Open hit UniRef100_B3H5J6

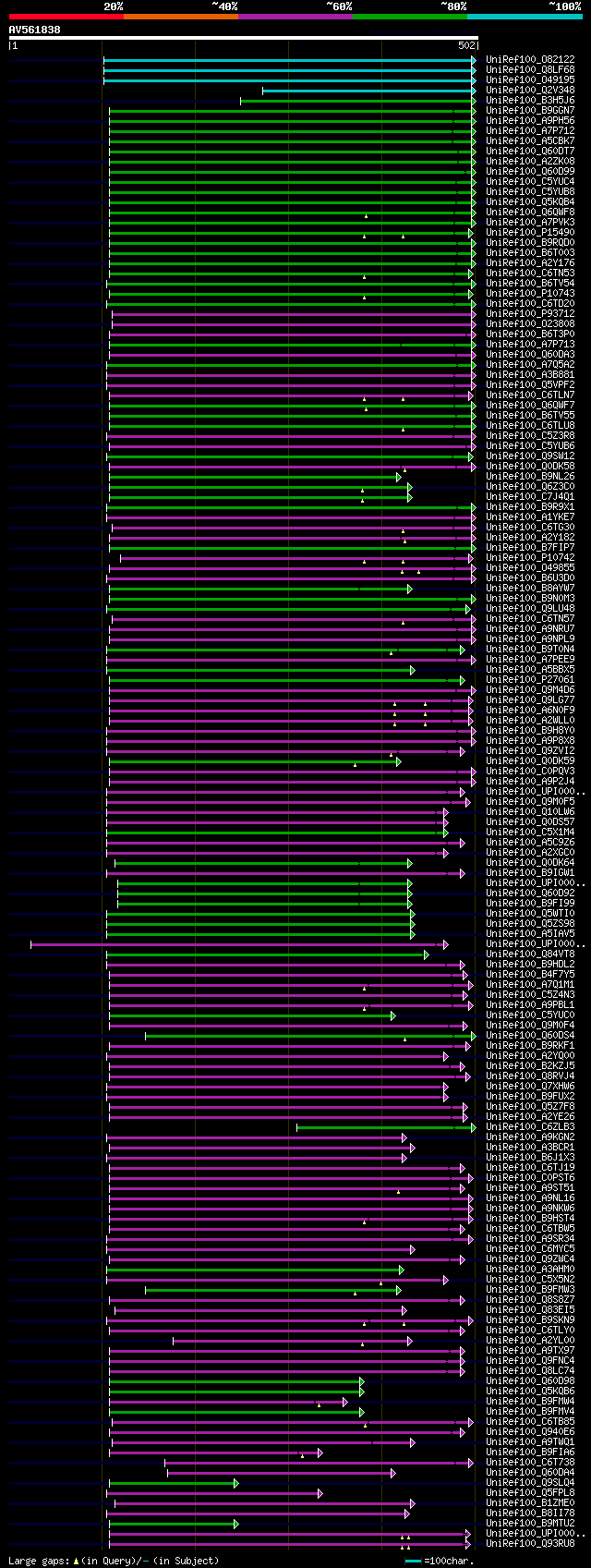pyautogui.click(x=530, y=101)
